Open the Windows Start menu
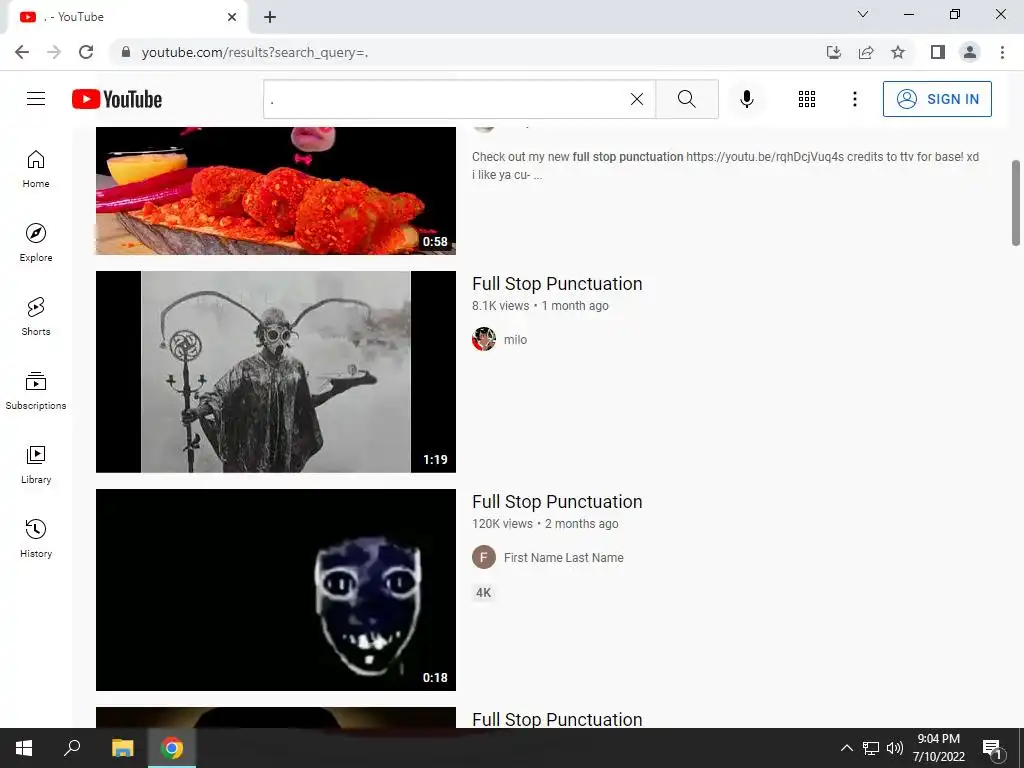 point(24,748)
